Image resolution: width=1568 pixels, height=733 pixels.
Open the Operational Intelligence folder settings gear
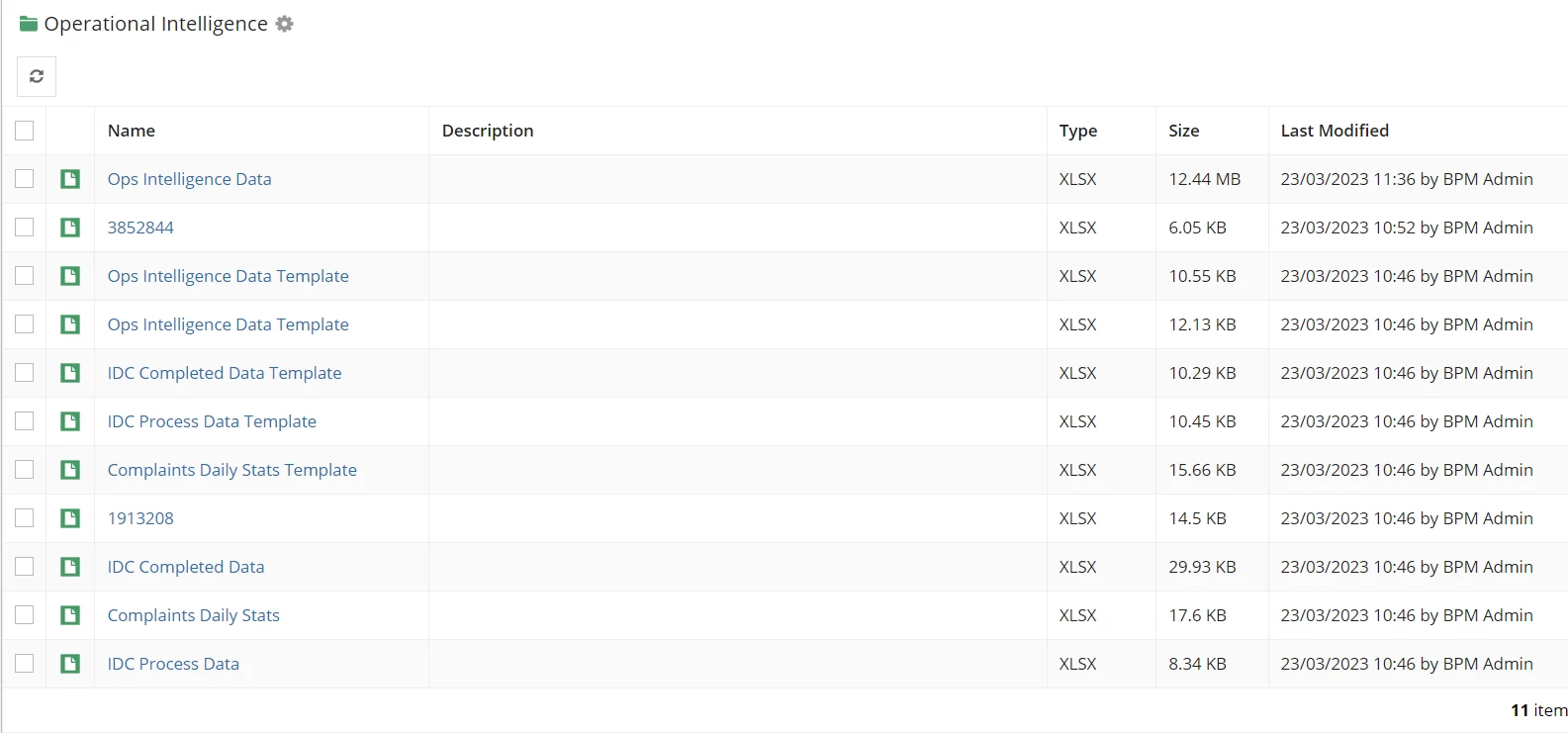tap(285, 24)
